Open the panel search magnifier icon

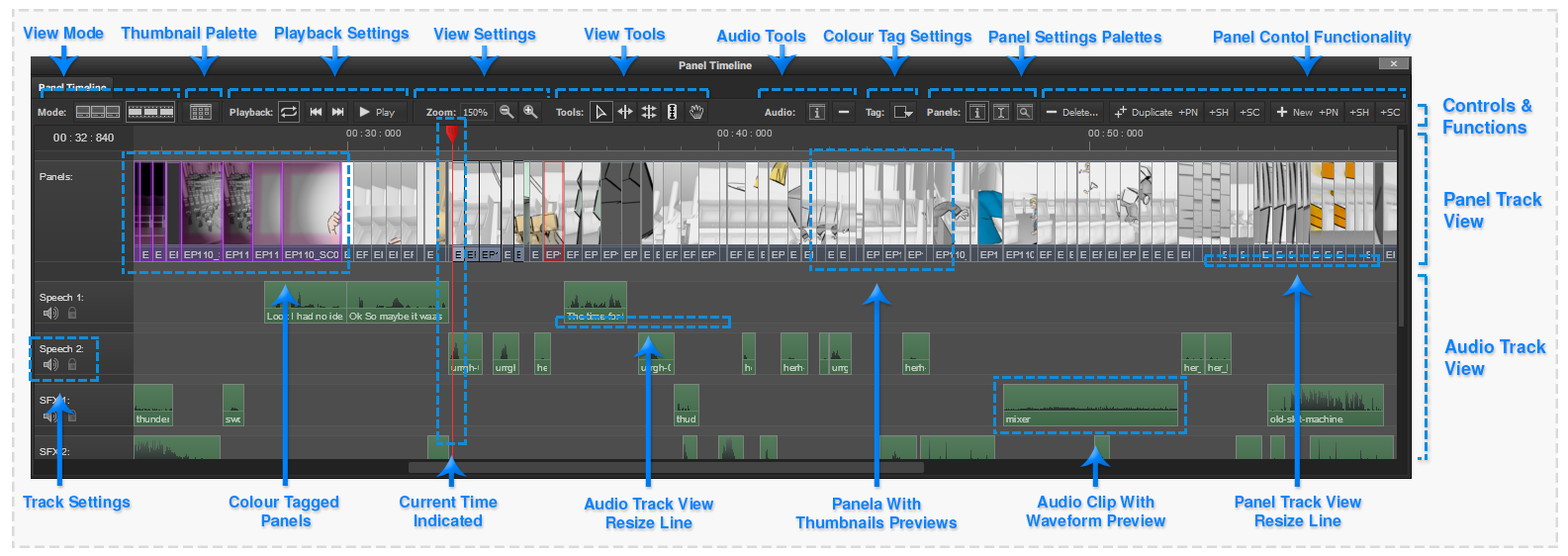(x=1025, y=112)
